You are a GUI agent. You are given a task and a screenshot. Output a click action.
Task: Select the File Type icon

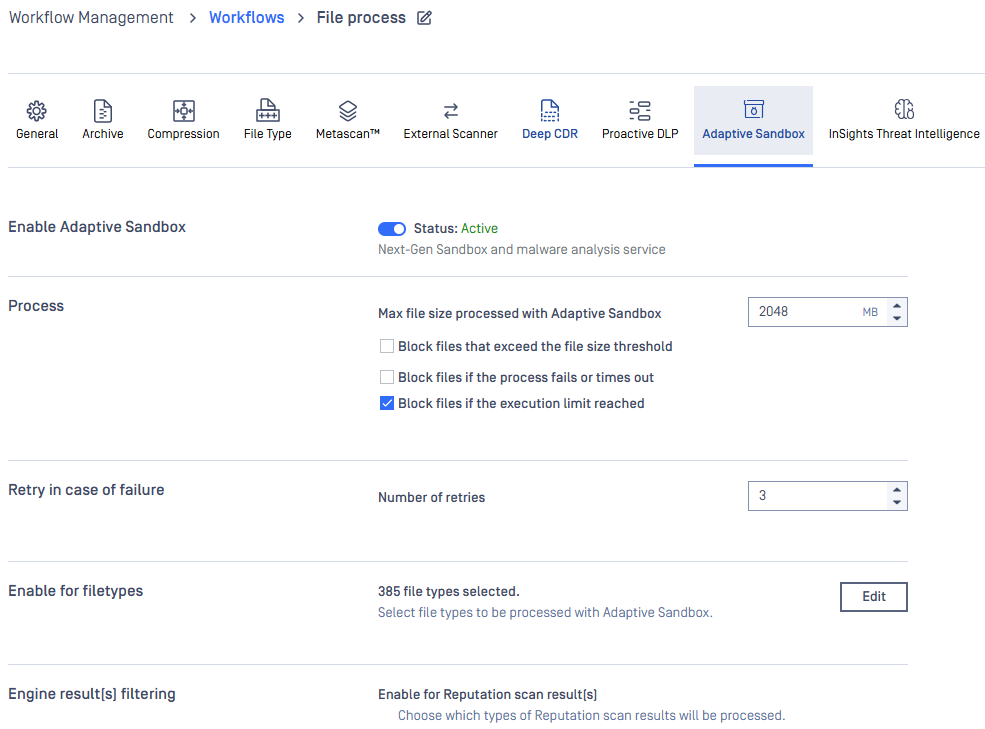(x=268, y=111)
